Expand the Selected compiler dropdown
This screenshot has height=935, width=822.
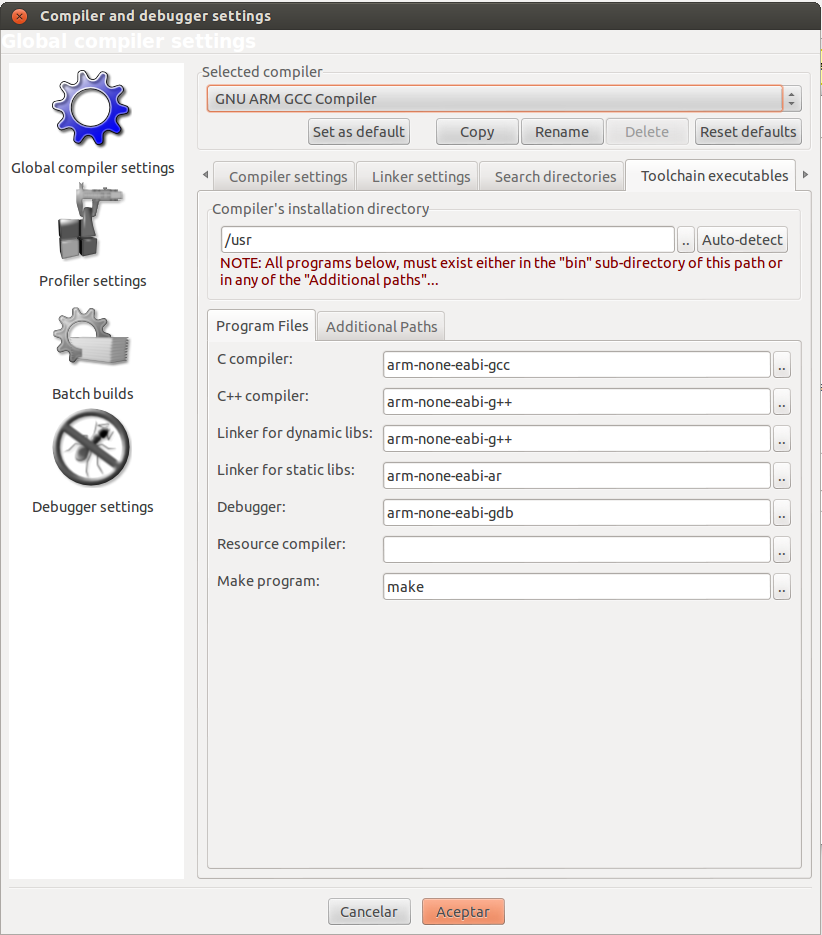point(792,99)
